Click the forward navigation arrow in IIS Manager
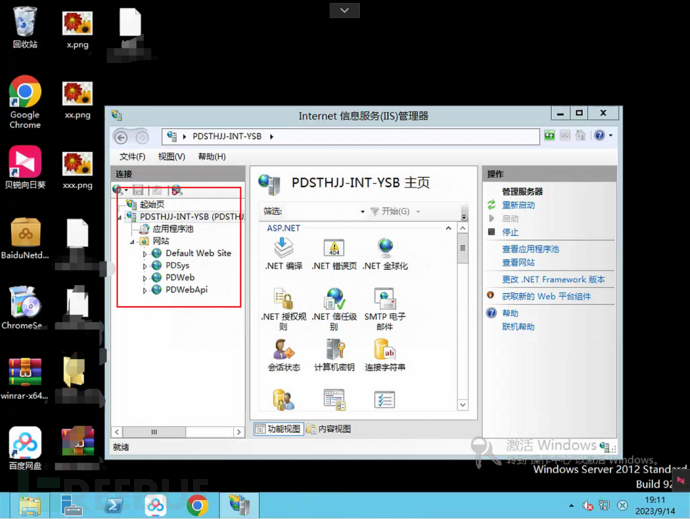The width and height of the screenshot is (690, 519). (142, 138)
